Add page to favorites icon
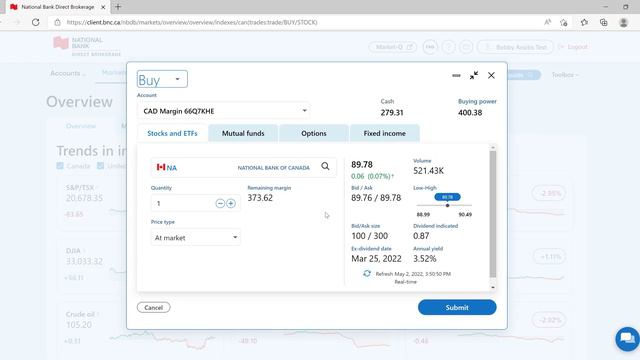Screen dimensions: 640x360 click(x=564, y=22)
